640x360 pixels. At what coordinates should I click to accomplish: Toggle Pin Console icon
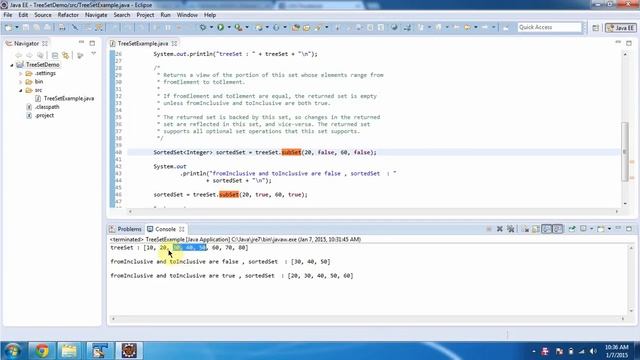coord(572,229)
